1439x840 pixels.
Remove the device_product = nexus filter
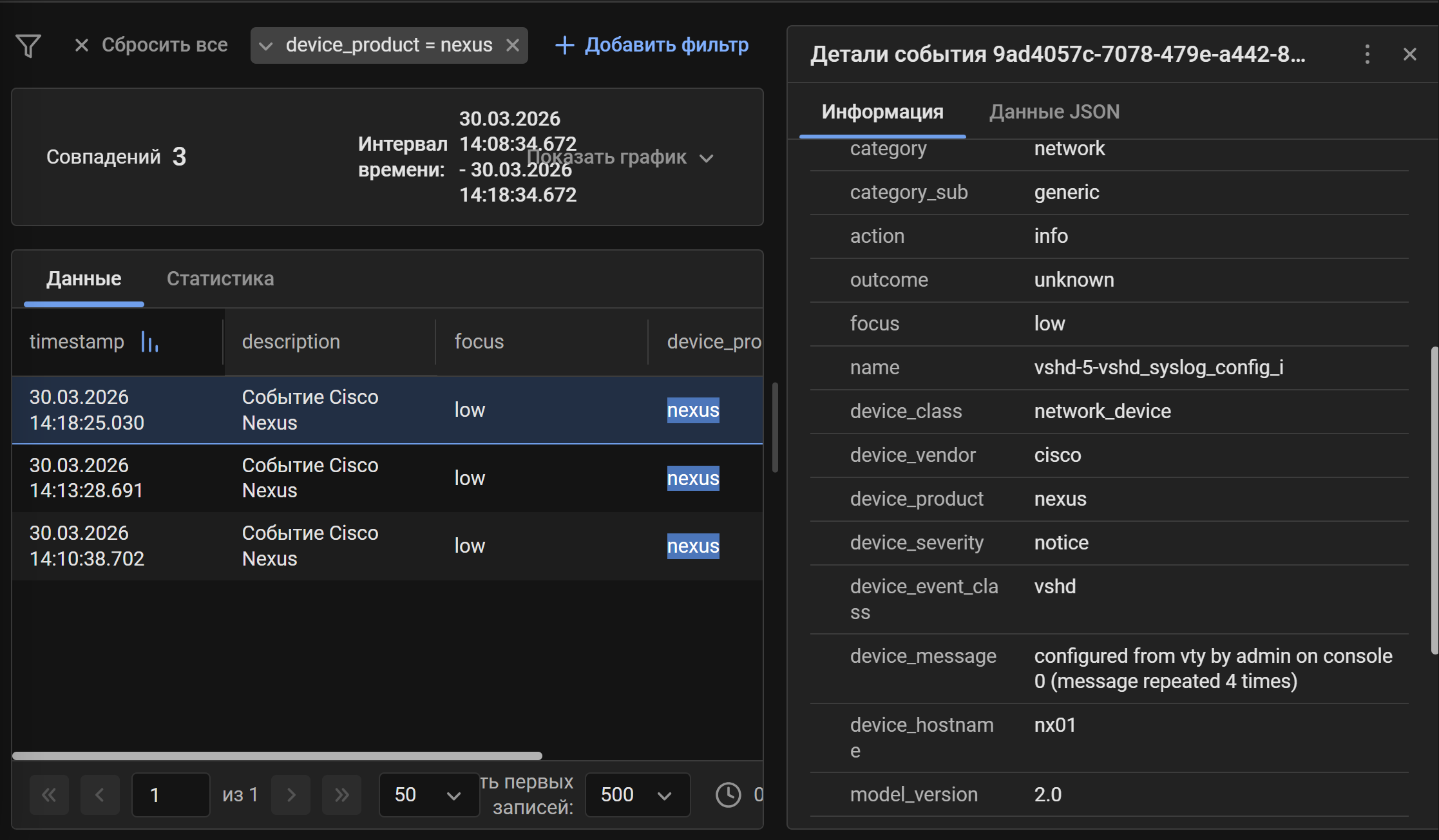coord(513,45)
